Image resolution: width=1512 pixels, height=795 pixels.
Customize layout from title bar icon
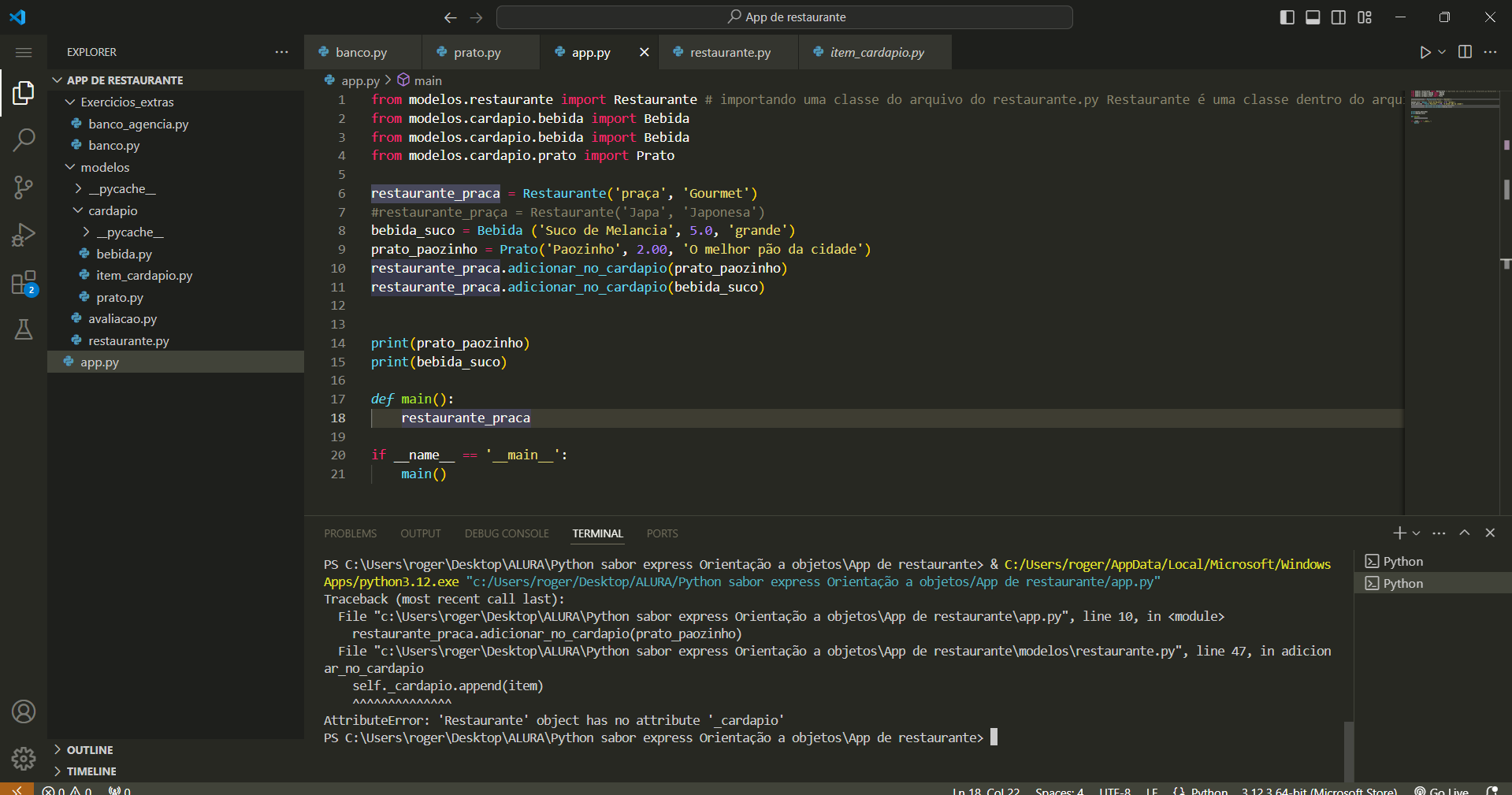(x=1365, y=17)
